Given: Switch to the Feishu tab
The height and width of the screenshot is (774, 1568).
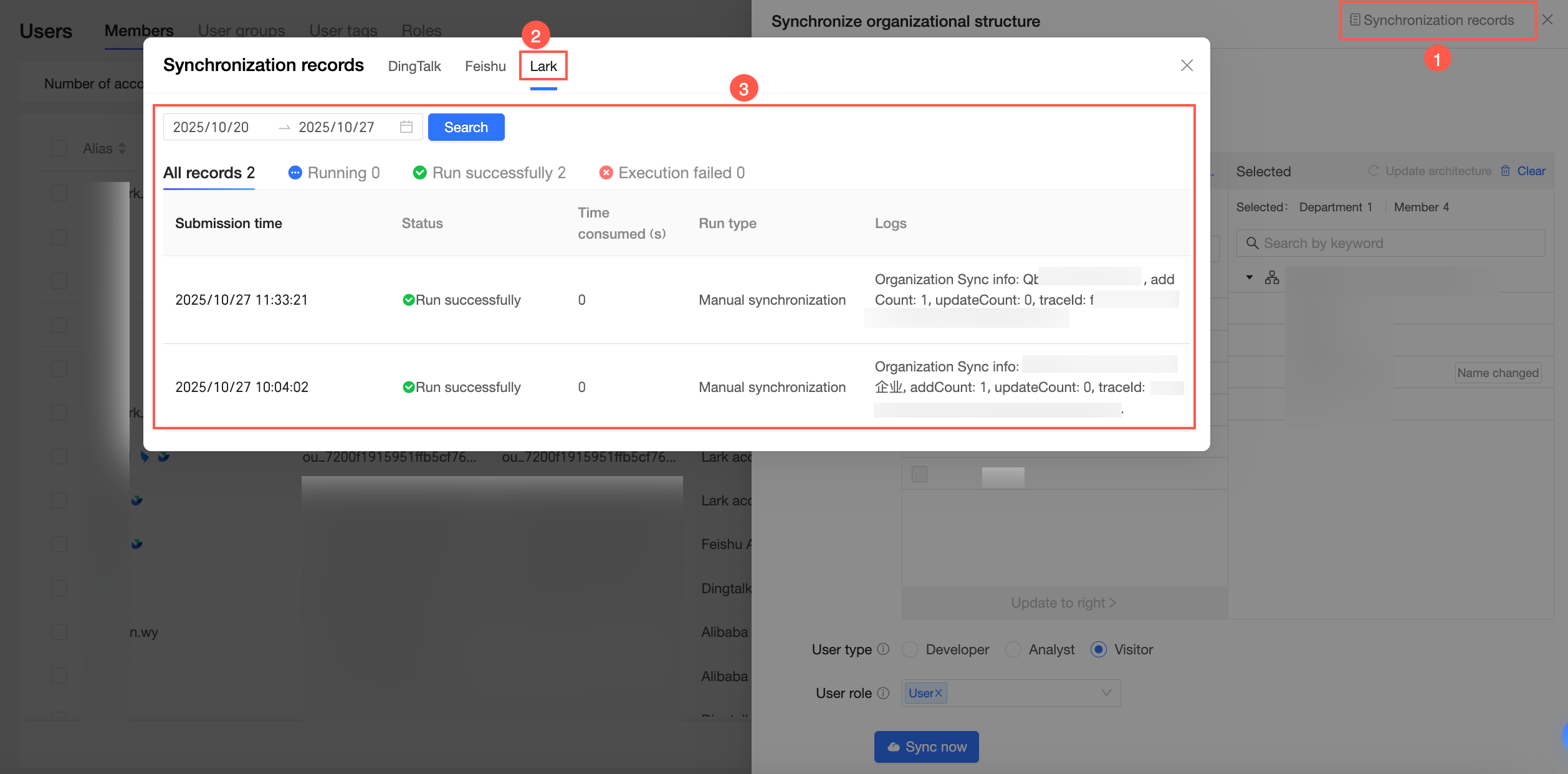Looking at the screenshot, I should (x=485, y=66).
